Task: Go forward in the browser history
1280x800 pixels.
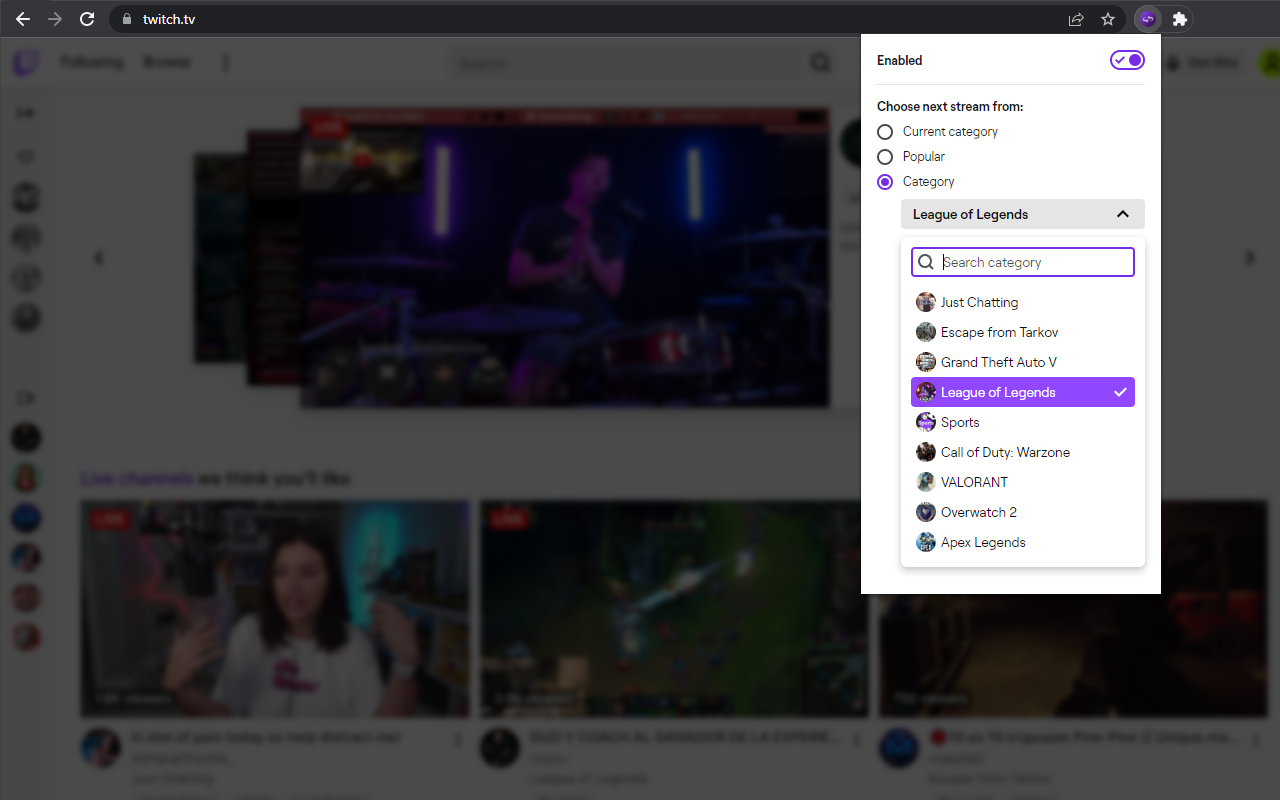Action: pos(55,19)
